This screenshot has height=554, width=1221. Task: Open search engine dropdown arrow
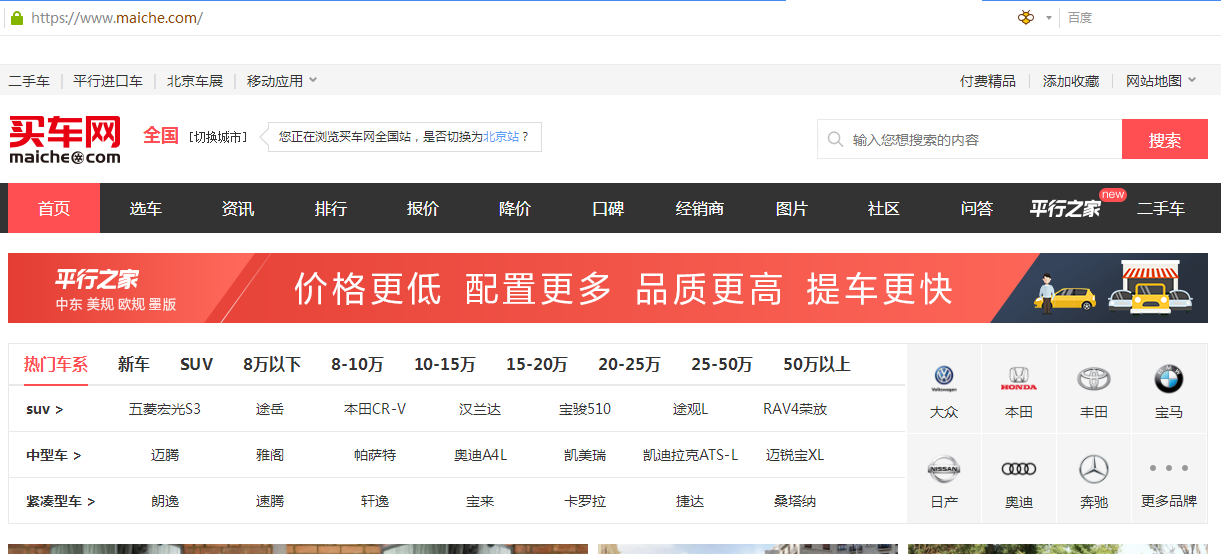(x=1048, y=18)
